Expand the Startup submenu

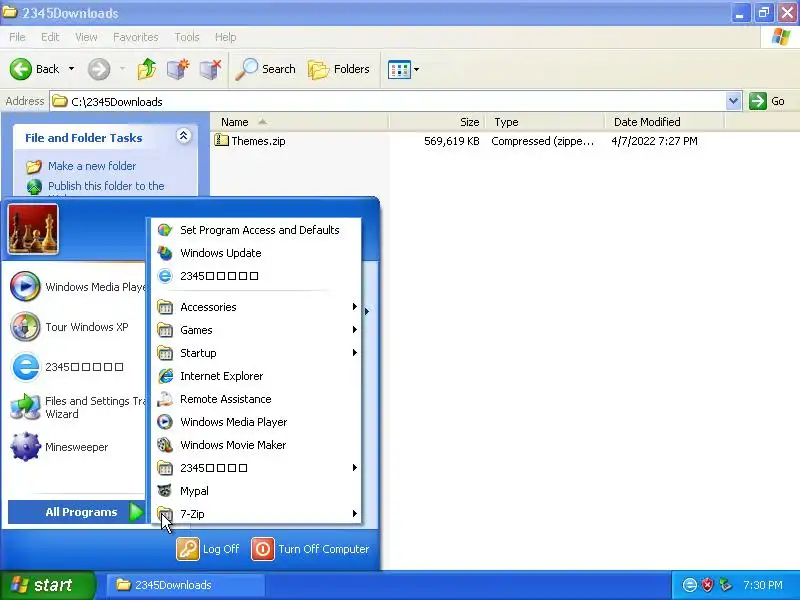tap(256, 353)
